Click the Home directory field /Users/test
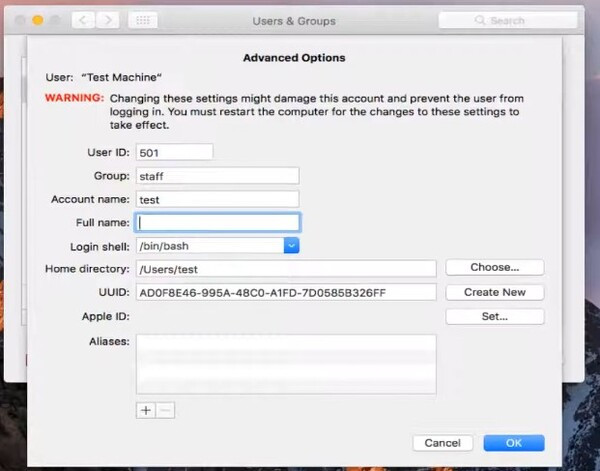The image size is (600, 471). pyautogui.click(x=286, y=269)
